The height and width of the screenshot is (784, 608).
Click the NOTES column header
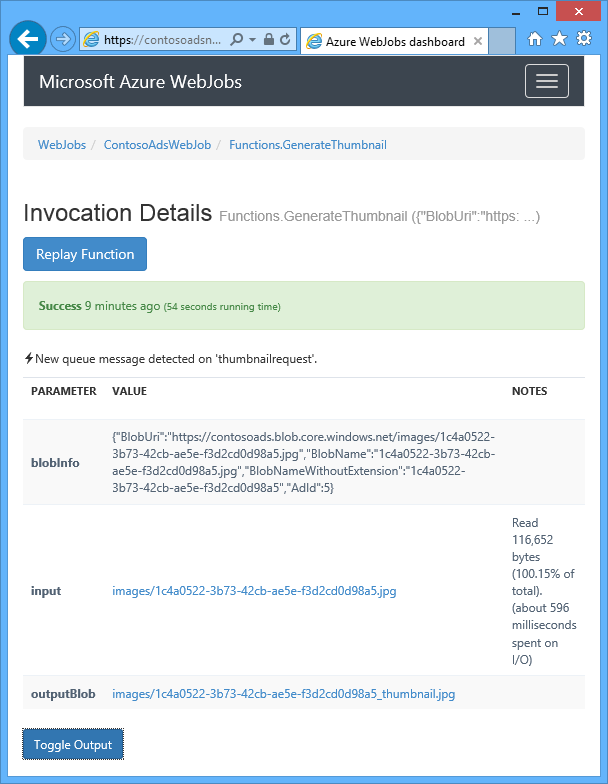[530, 391]
